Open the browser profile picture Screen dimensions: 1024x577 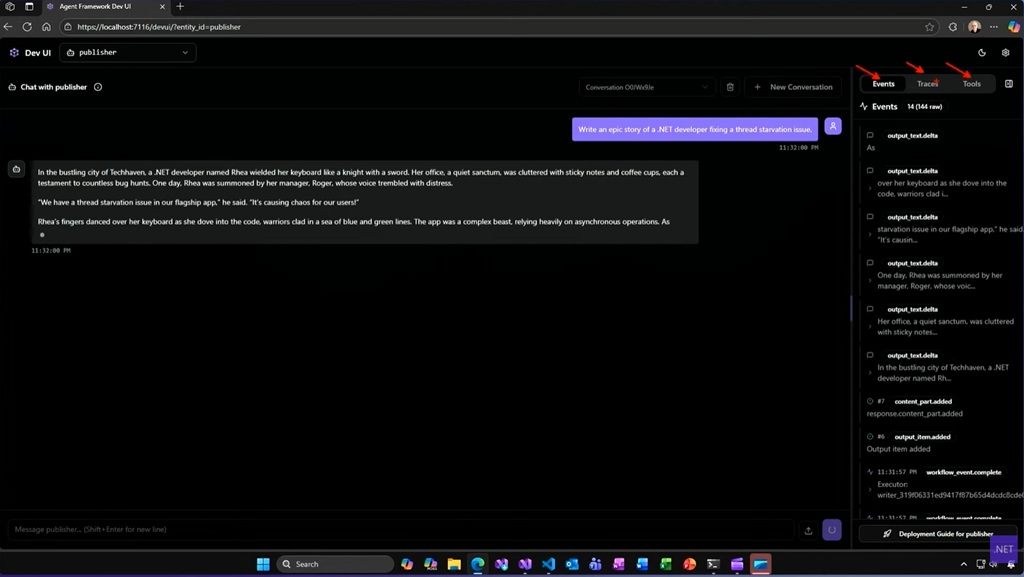click(x=974, y=27)
